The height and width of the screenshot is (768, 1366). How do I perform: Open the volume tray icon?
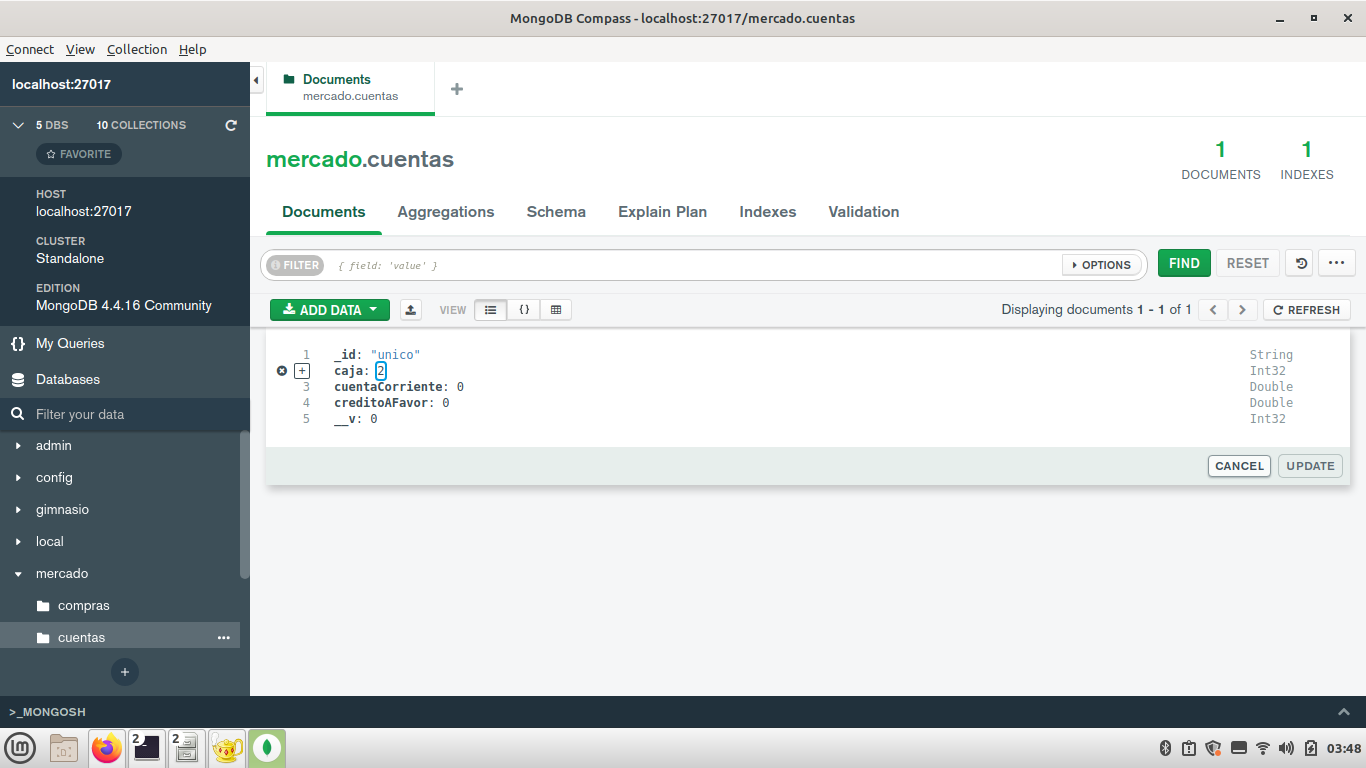(x=1286, y=748)
